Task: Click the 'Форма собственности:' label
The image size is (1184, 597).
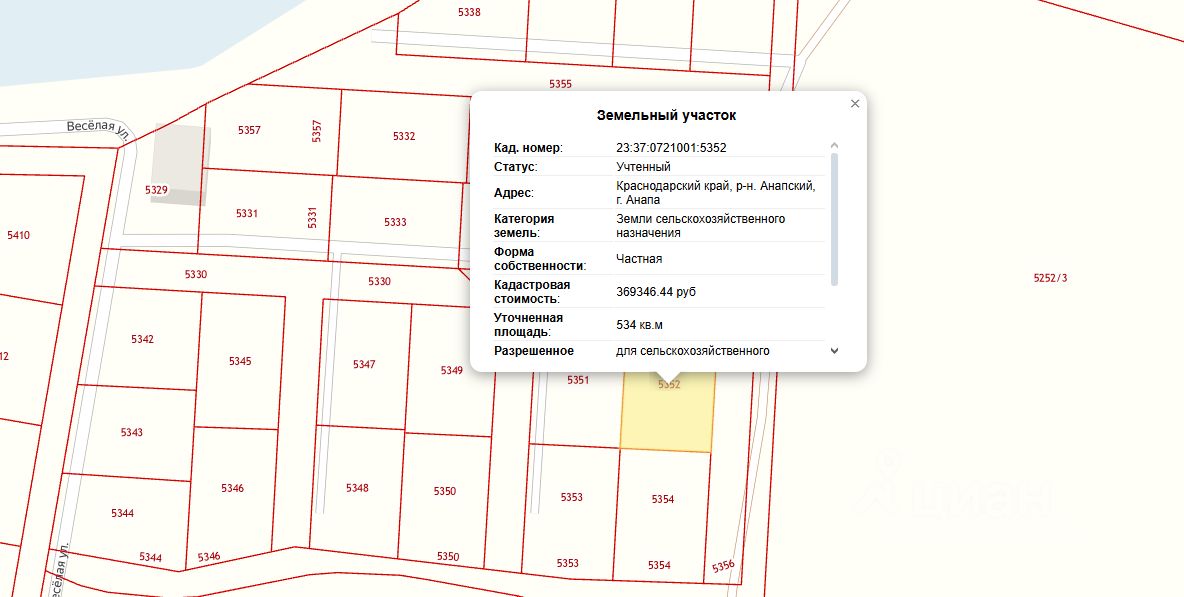Action: pyautogui.click(x=541, y=259)
